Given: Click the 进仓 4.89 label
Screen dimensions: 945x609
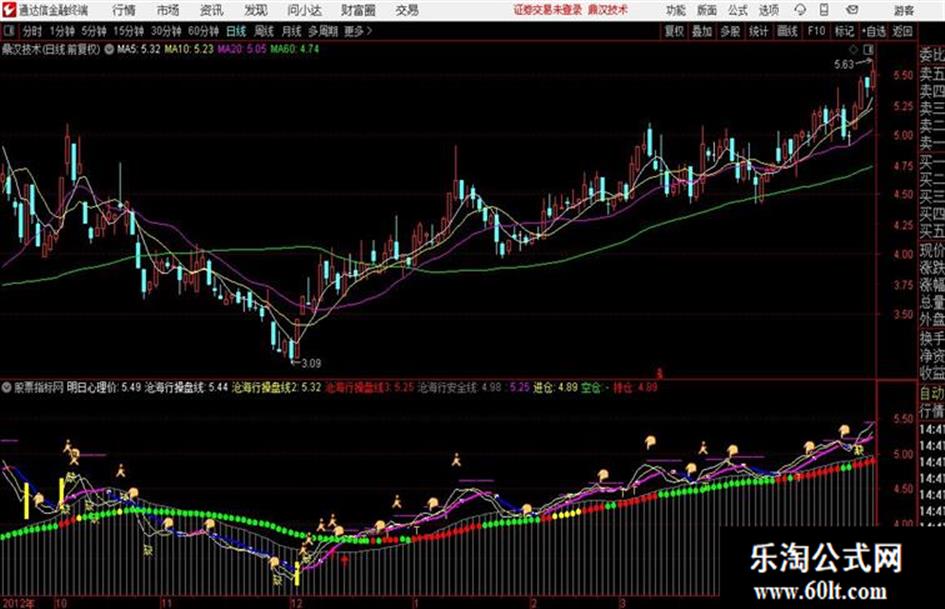Looking at the screenshot, I should [555, 387].
